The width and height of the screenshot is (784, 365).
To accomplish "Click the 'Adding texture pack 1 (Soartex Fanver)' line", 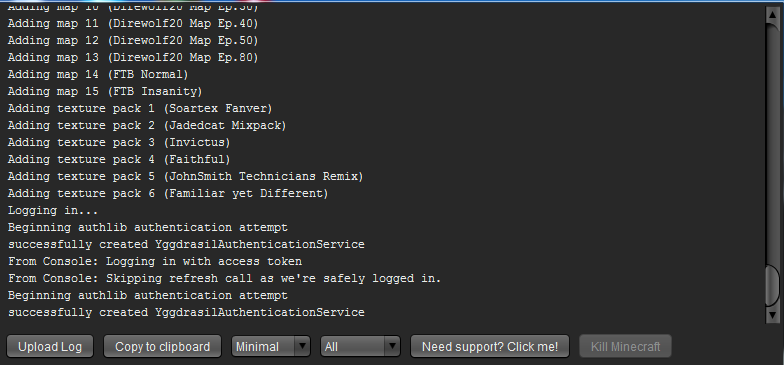I will [140, 108].
